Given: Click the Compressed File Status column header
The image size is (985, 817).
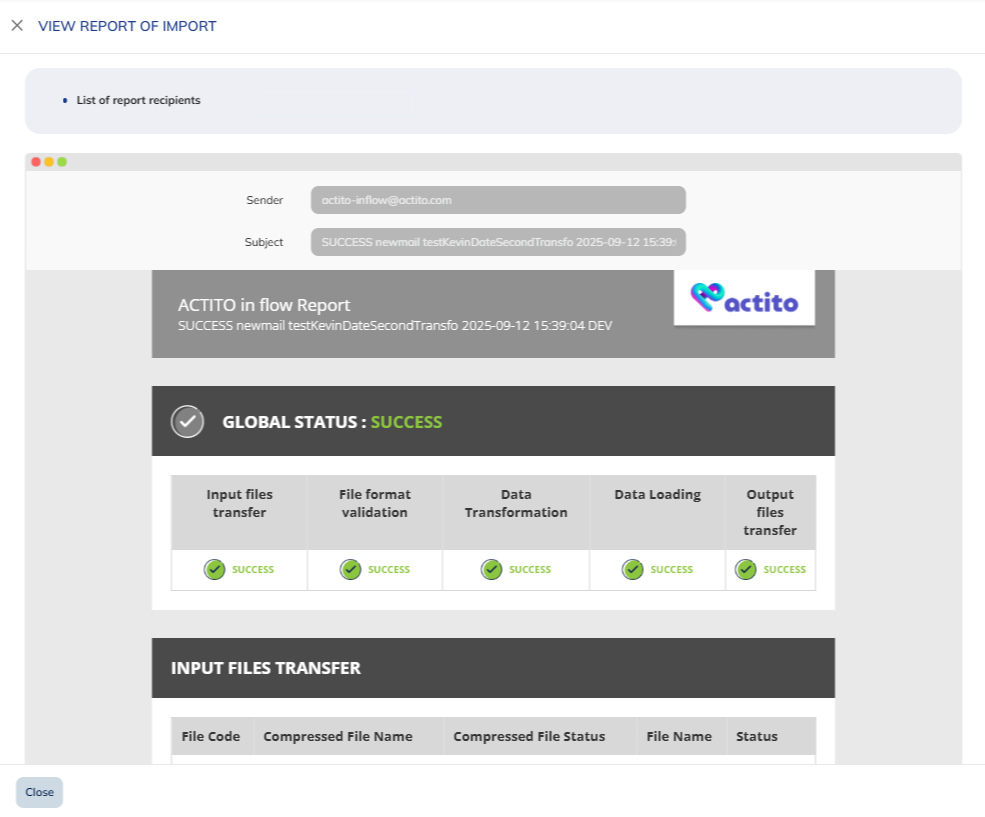Looking at the screenshot, I should [x=529, y=736].
